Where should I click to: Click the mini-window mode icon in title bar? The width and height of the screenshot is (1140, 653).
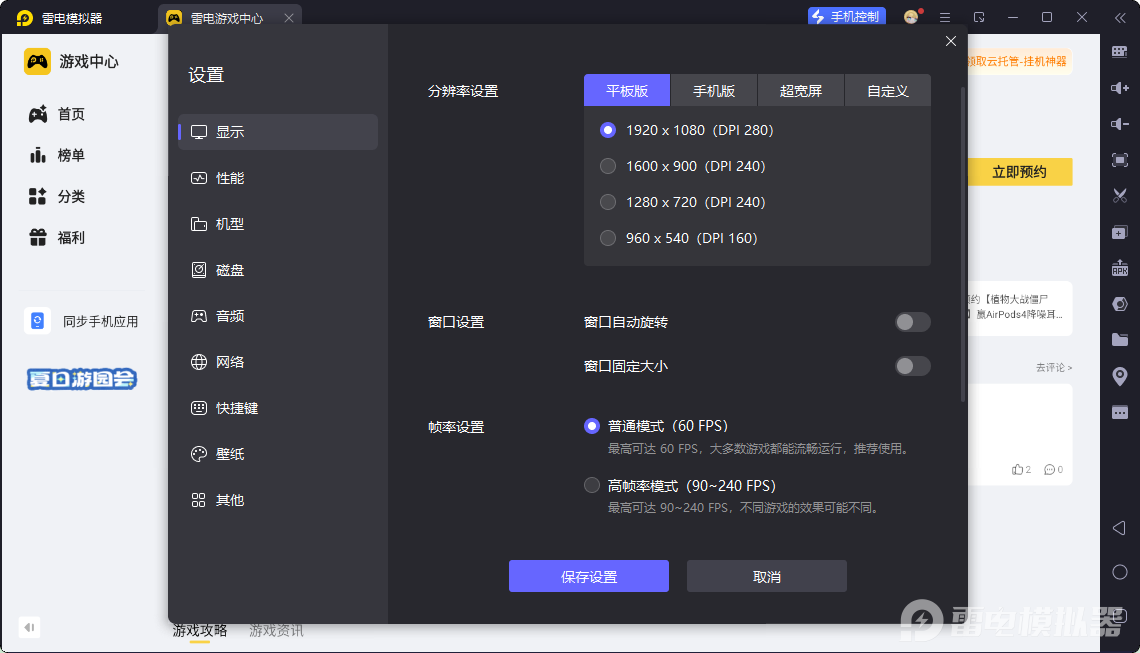tap(979, 17)
